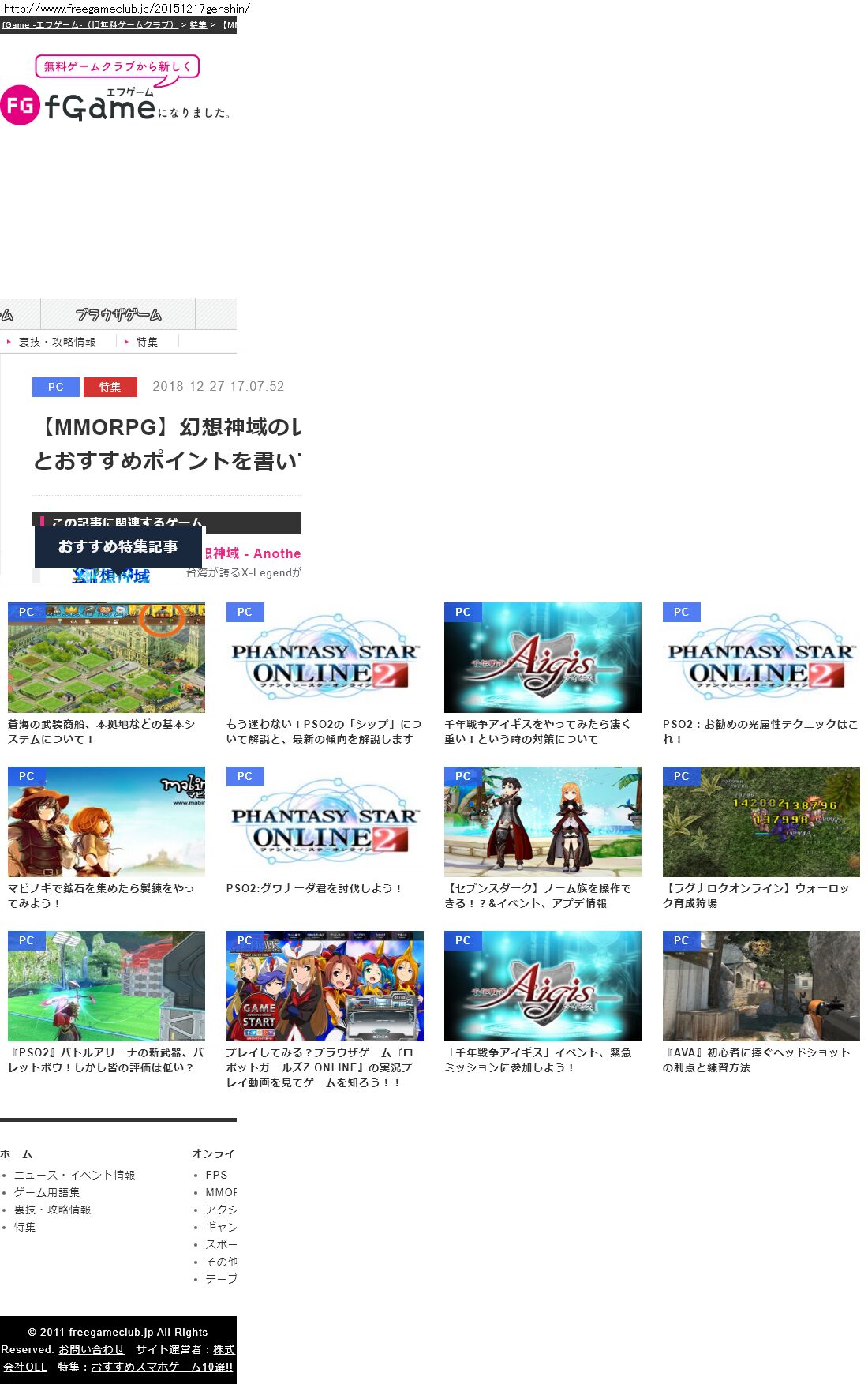Click PC badge on セブンスダーク card
Viewport: 868px width, 1384px height.
click(463, 776)
